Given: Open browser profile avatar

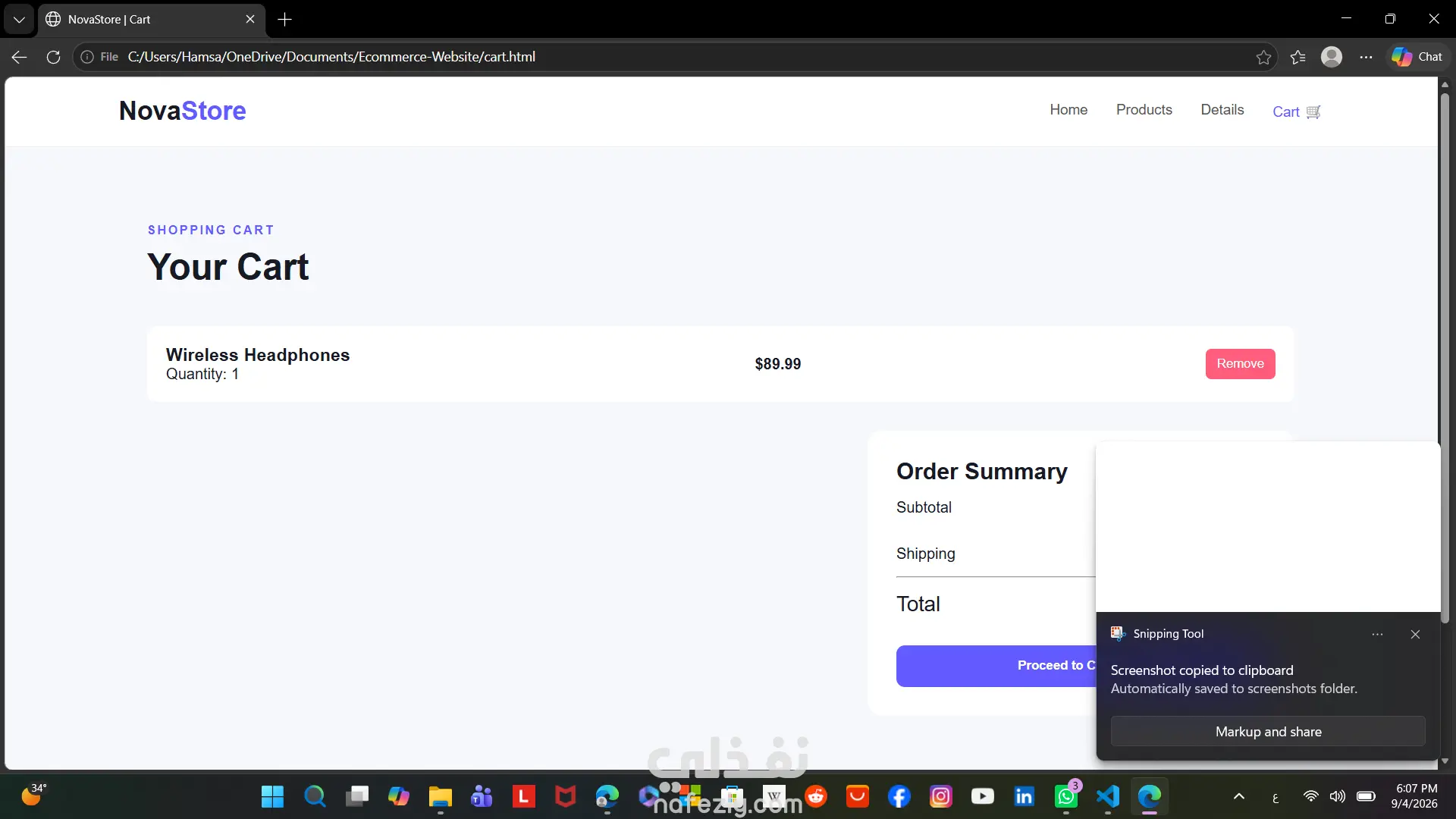Looking at the screenshot, I should 1332,57.
